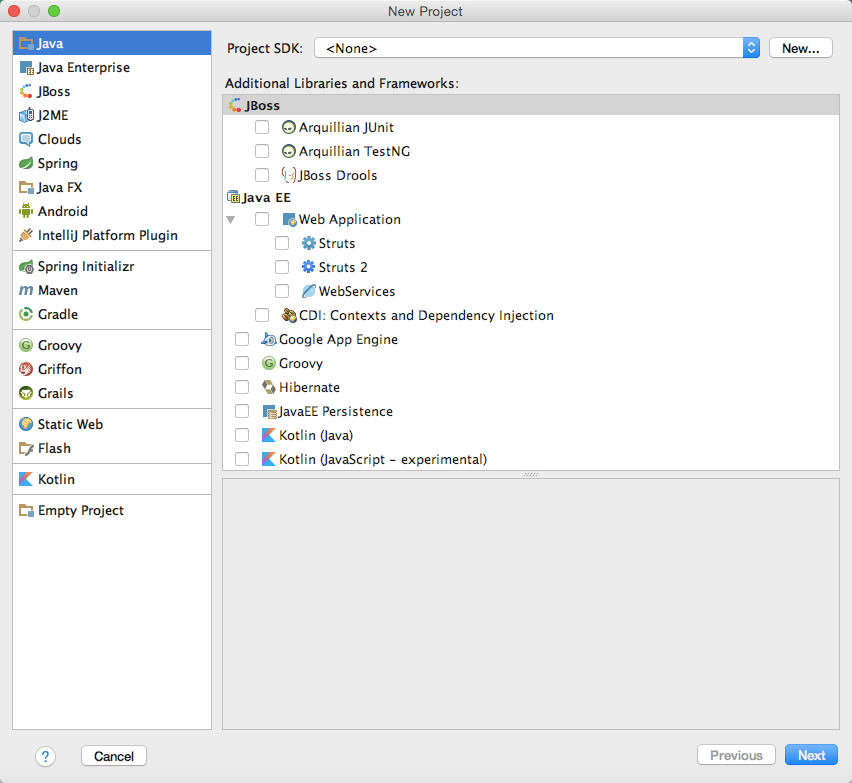This screenshot has width=852, height=783.
Task: Click the Android robot icon
Action: tap(26, 211)
